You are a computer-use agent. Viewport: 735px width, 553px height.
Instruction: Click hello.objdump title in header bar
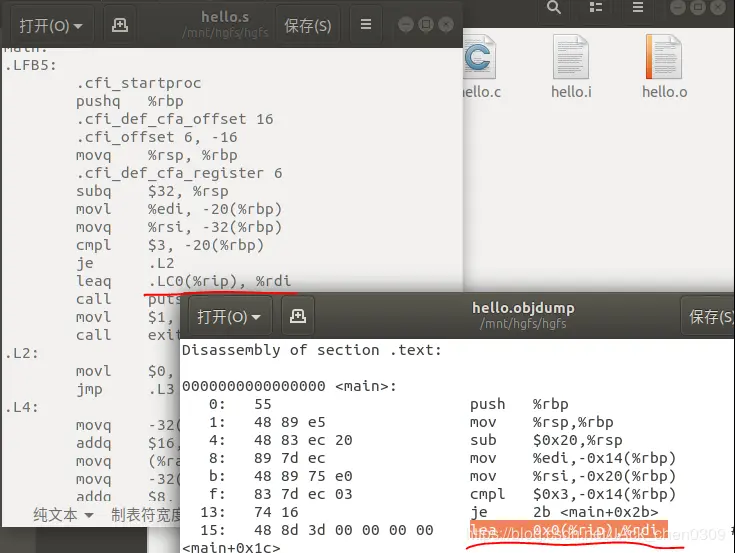pyautogui.click(x=523, y=308)
